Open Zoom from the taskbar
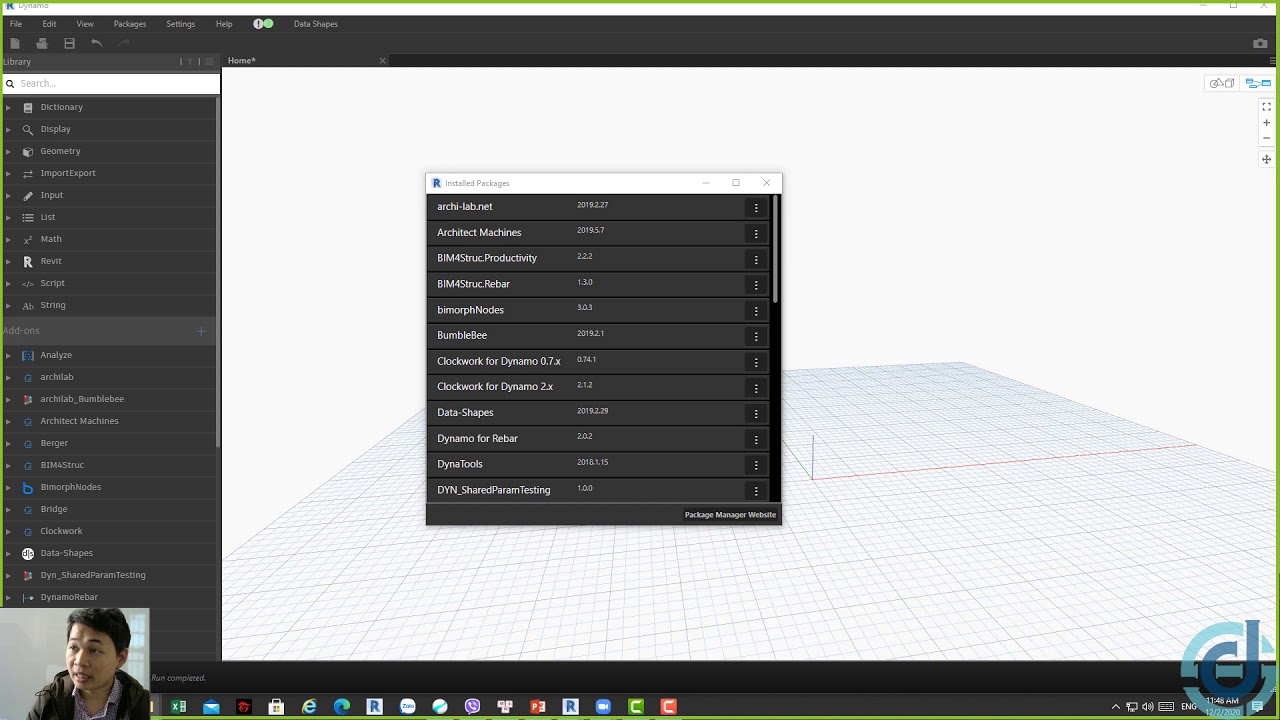 click(x=603, y=707)
